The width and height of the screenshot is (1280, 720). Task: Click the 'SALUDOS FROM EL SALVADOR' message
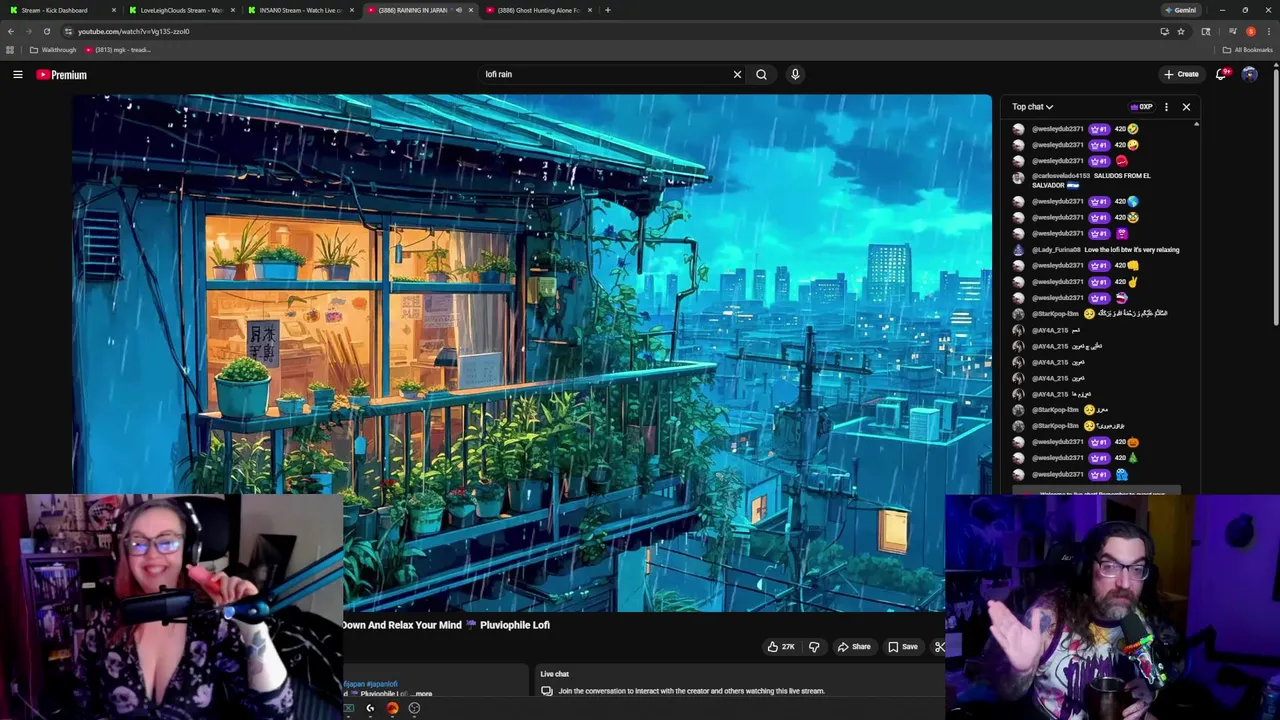coord(1091,181)
